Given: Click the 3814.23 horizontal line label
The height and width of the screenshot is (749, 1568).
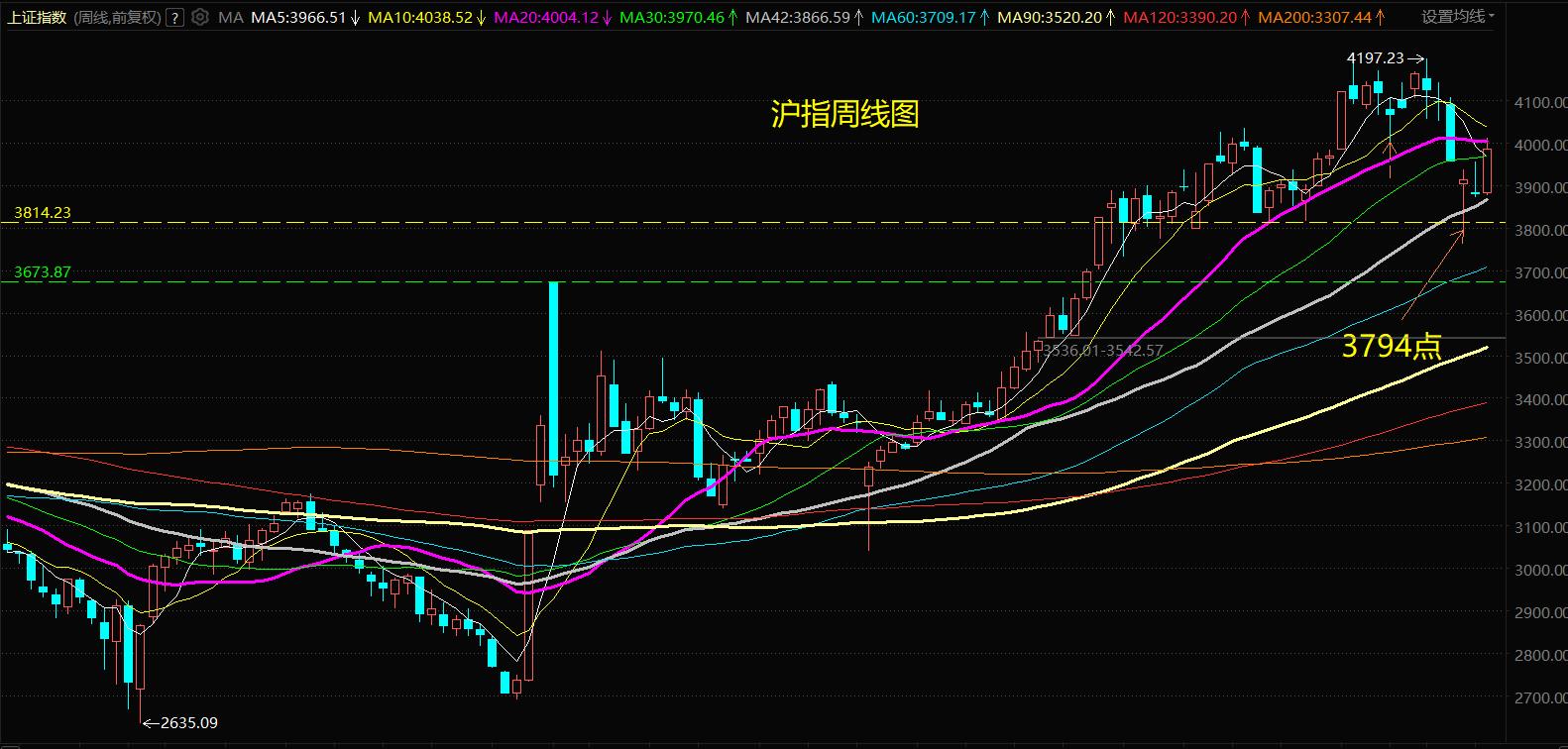Looking at the screenshot, I should click(43, 213).
